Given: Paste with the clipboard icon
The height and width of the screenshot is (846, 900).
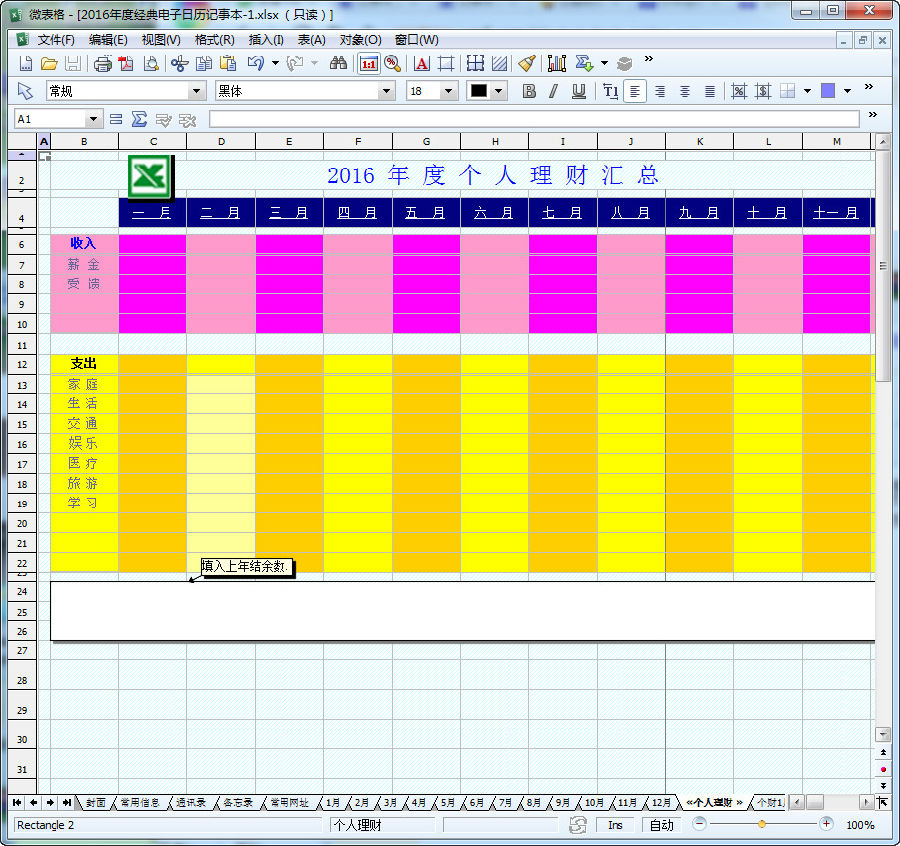Looking at the screenshot, I should (228, 63).
